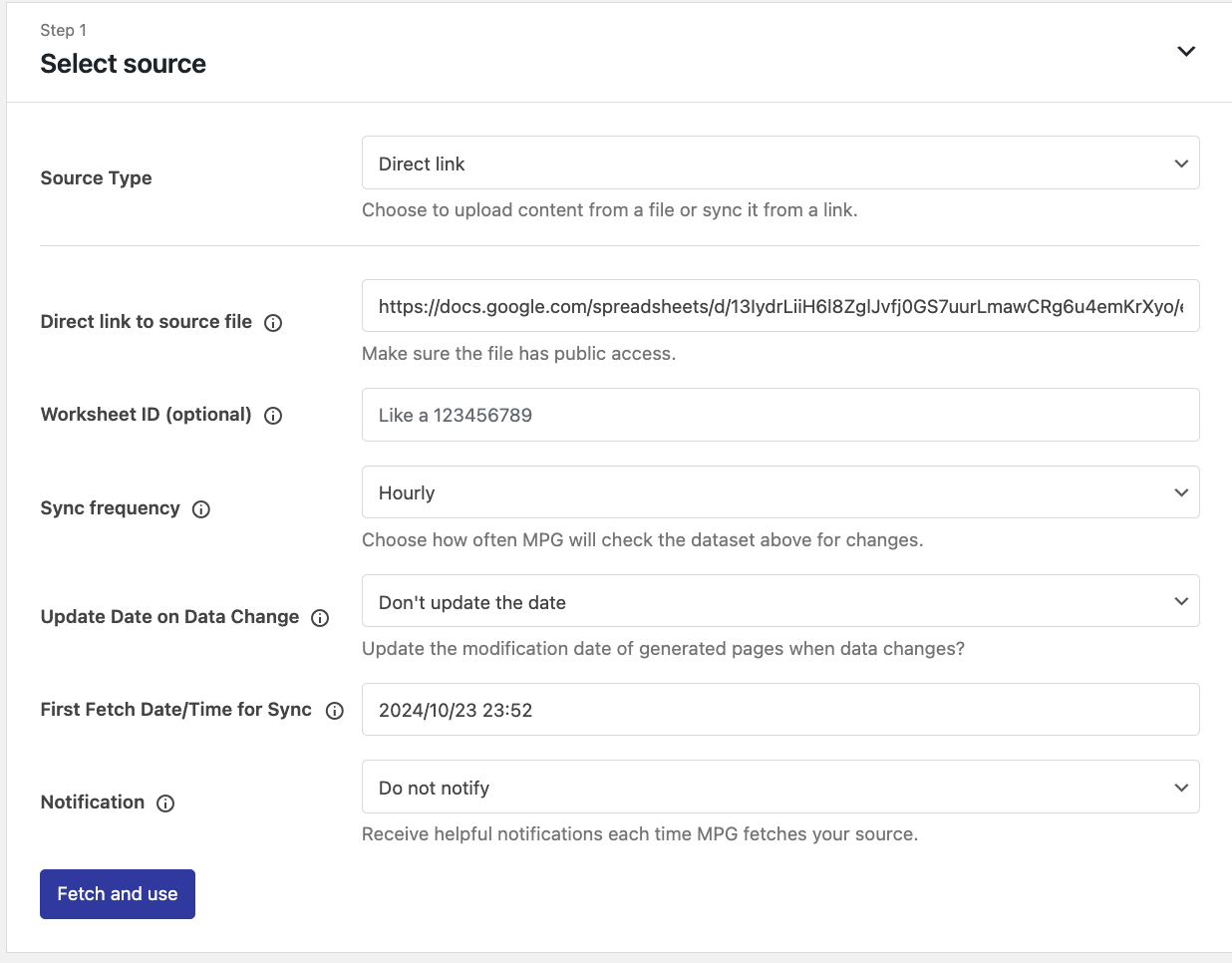Click the First Fetch Date/Time info icon
The width and height of the screenshot is (1232, 963).
tap(335, 711)
